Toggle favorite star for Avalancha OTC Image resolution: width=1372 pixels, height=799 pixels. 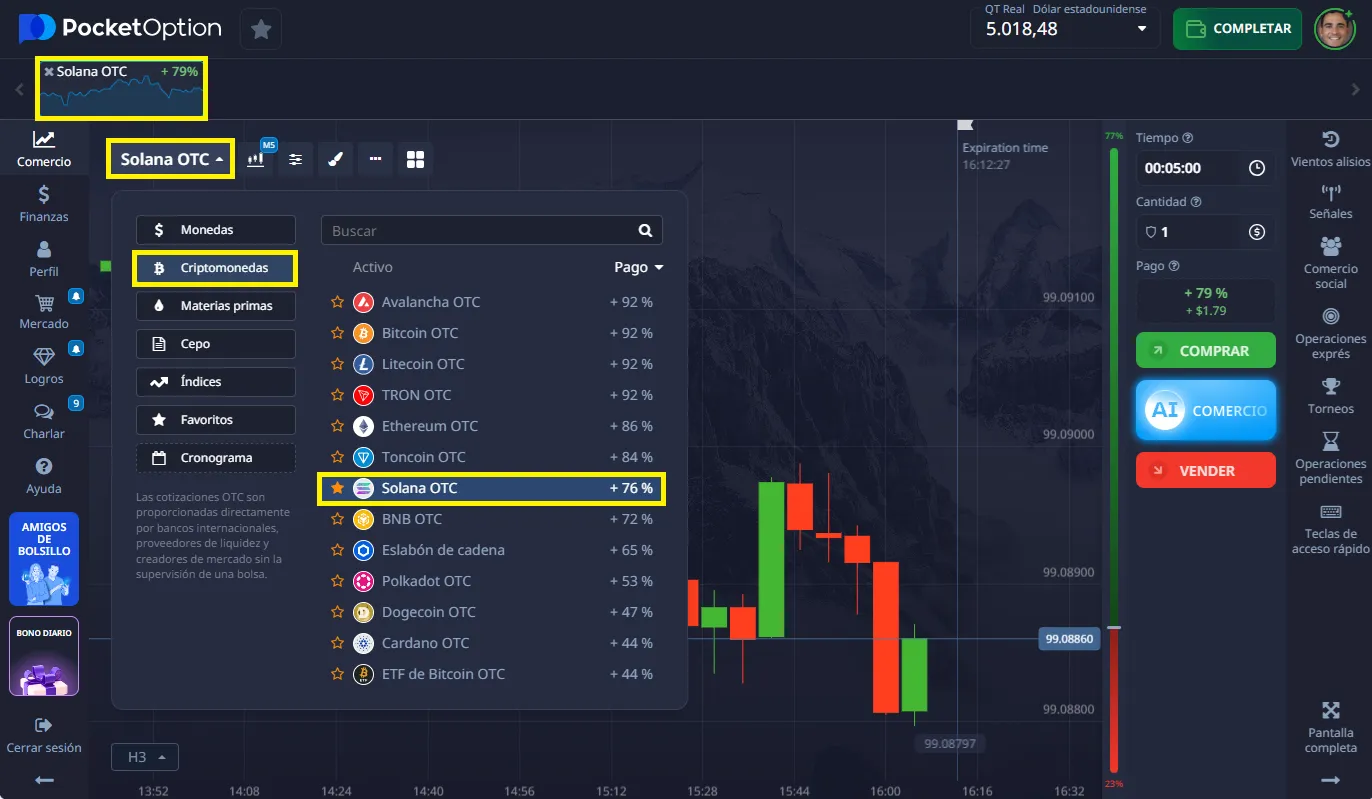click(337, 302)
